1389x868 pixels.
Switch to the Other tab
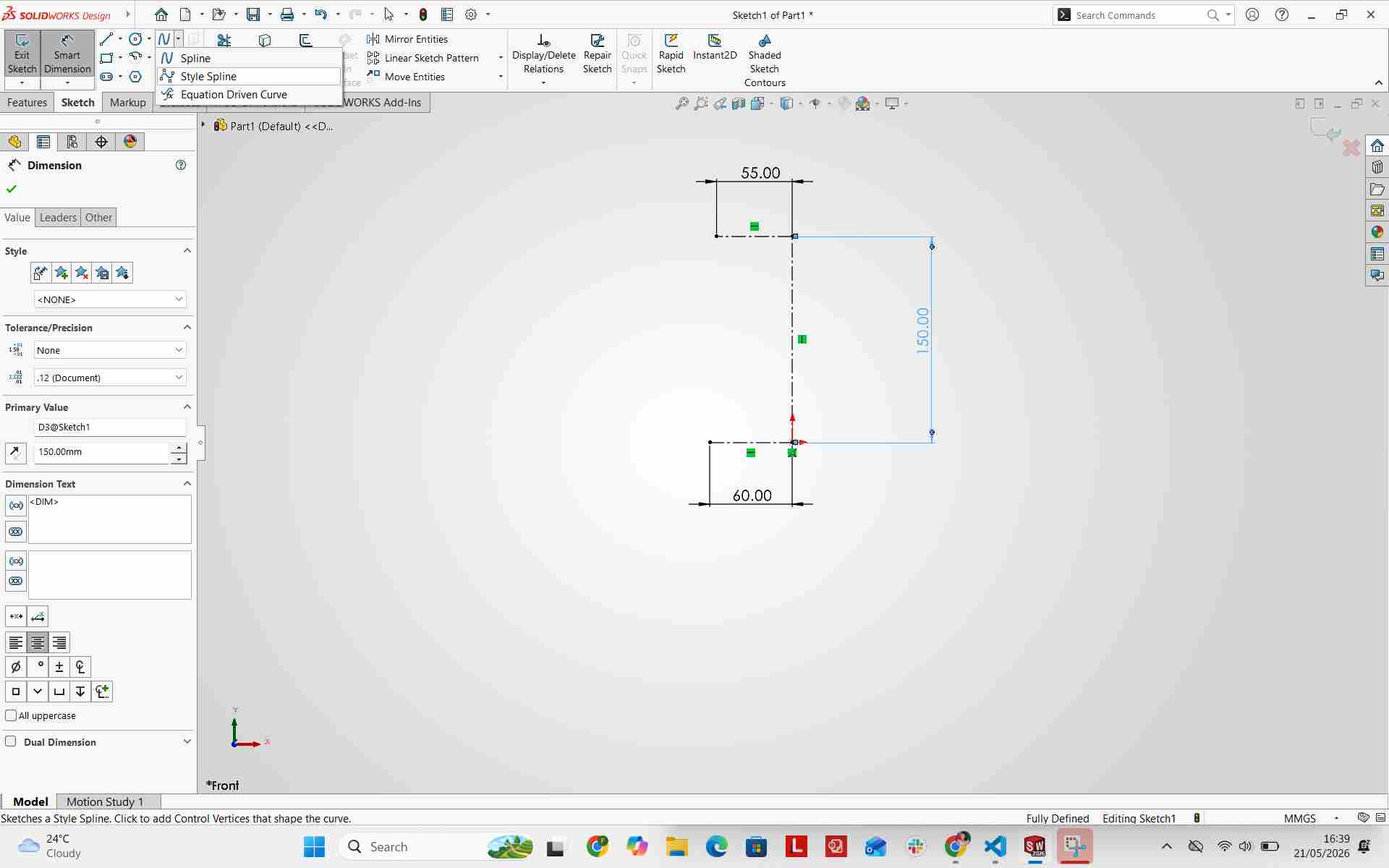pos(98,217)
